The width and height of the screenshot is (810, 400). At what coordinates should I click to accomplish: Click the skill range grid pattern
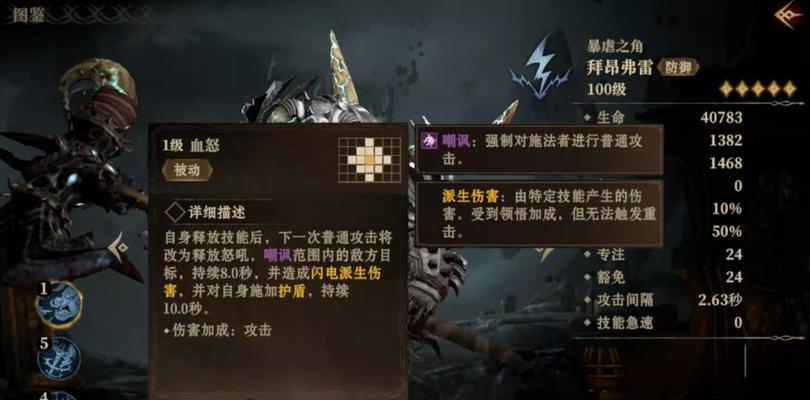tap(370, 160)
